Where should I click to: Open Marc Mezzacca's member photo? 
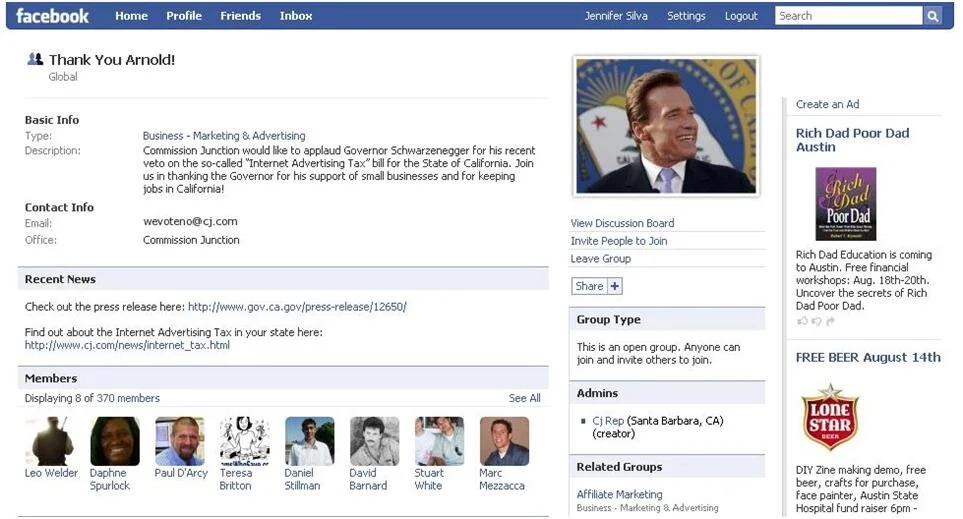pyautogui.click(x=504, y=441)
